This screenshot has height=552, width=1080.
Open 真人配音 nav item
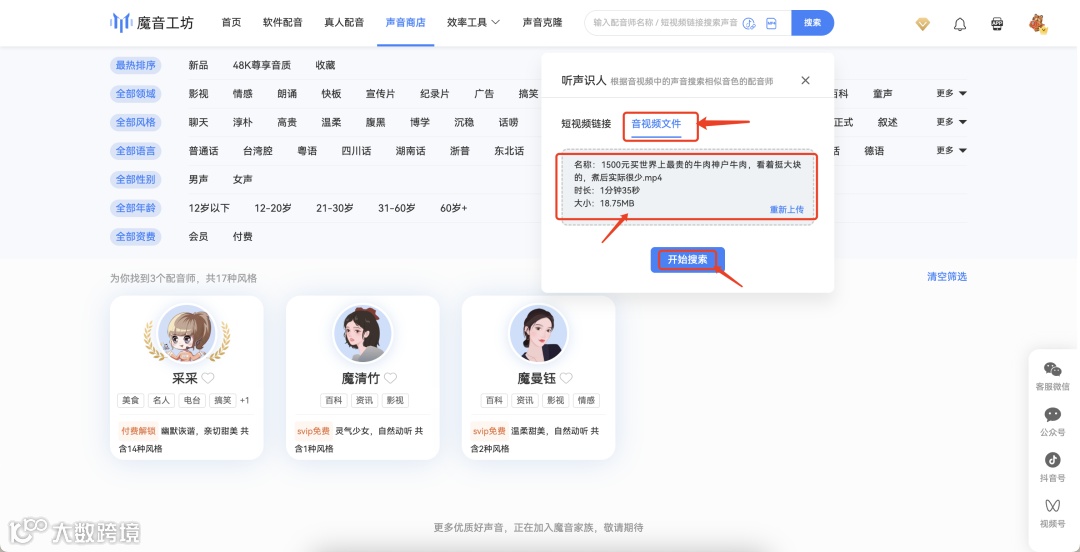click(344, 23)
